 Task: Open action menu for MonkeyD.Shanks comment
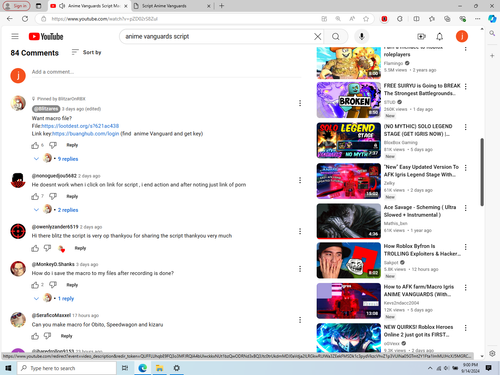(x=300, y=269)
